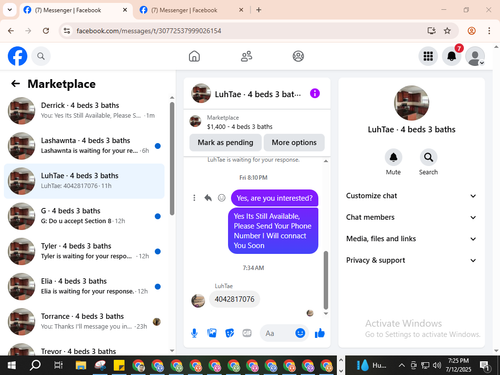Open Chrome three-dot menu

pyautogui.click(x=489, y=31)
